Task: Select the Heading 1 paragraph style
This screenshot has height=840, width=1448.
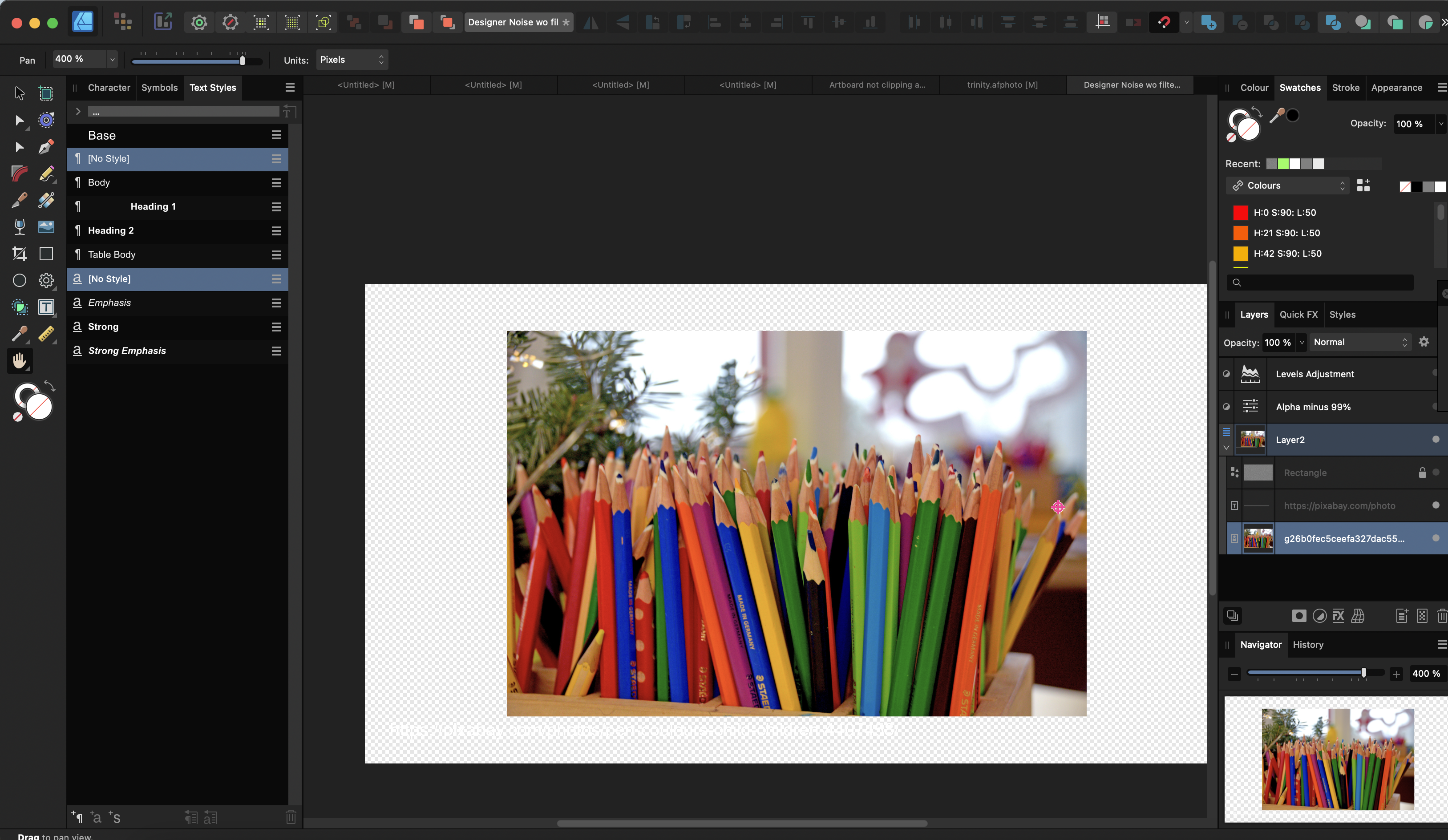Action: (x=177, y=206)
